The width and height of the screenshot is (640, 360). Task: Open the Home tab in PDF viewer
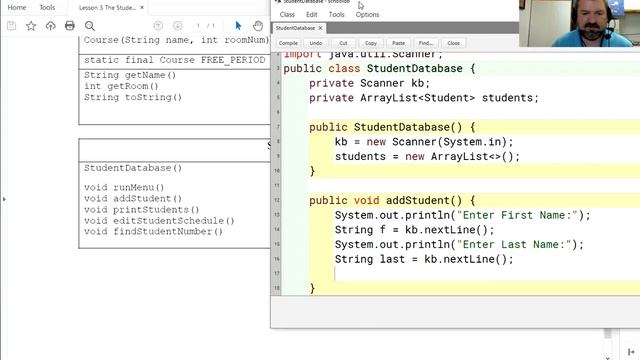17,7
